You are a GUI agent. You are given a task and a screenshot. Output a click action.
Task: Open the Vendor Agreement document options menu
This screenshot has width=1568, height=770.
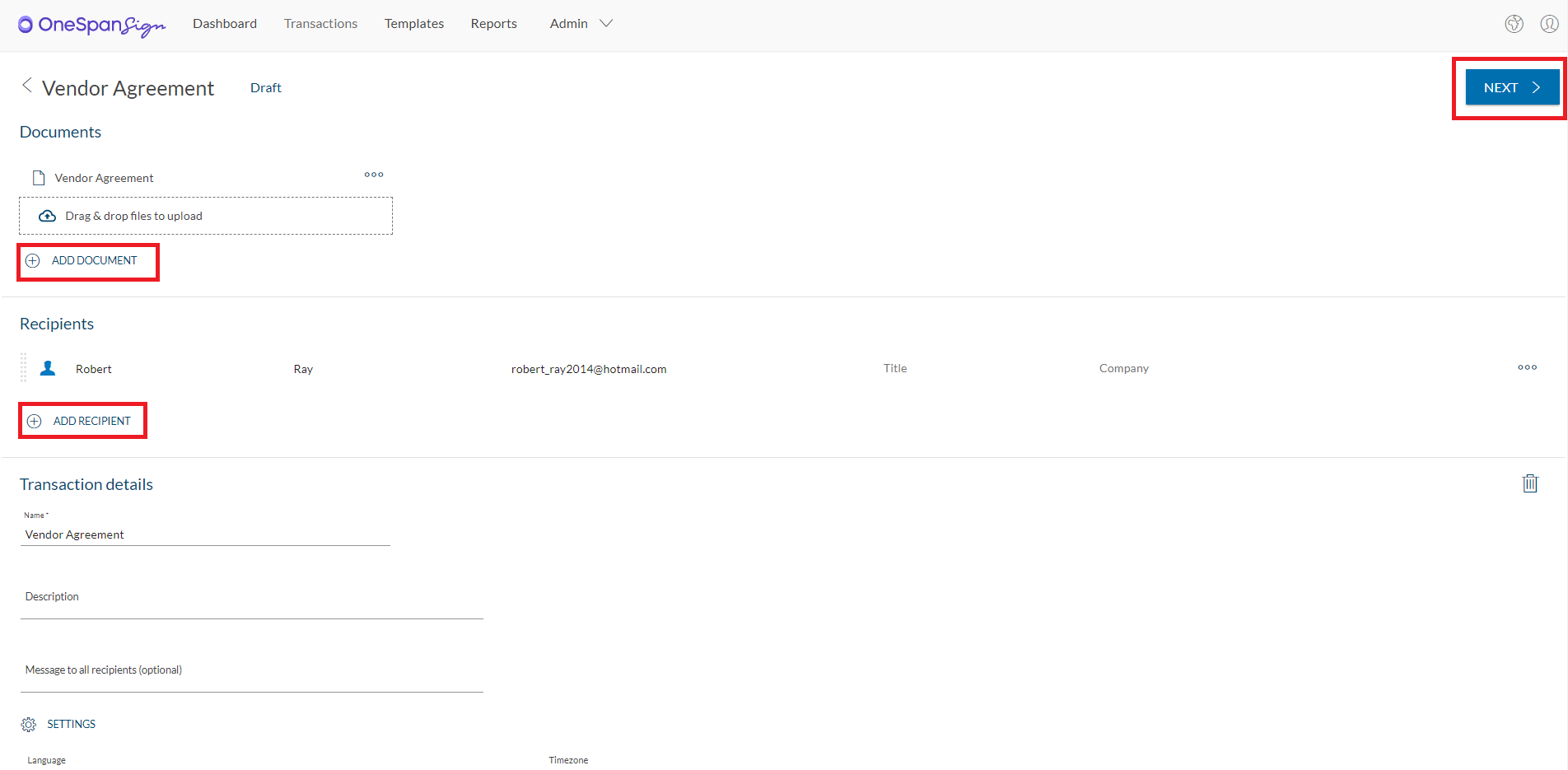(373, 175)
